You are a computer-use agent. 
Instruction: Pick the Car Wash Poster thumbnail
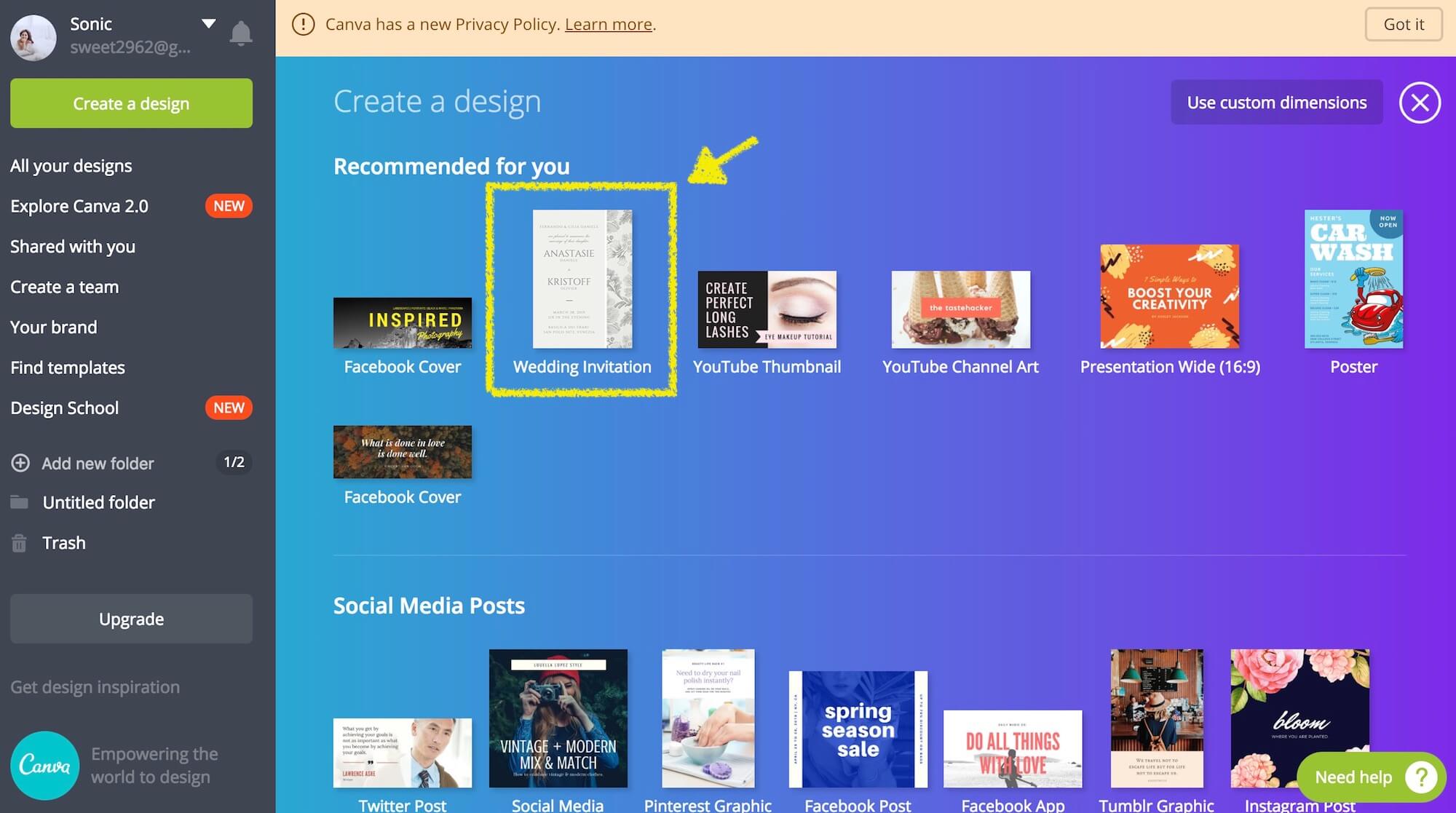tap(1353, 279)
